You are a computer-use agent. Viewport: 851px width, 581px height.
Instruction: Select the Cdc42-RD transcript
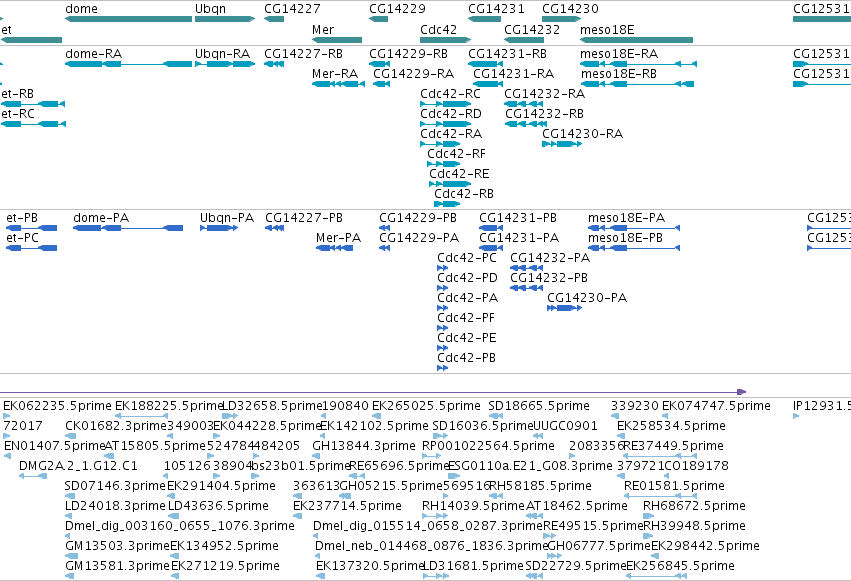point(446,124)
